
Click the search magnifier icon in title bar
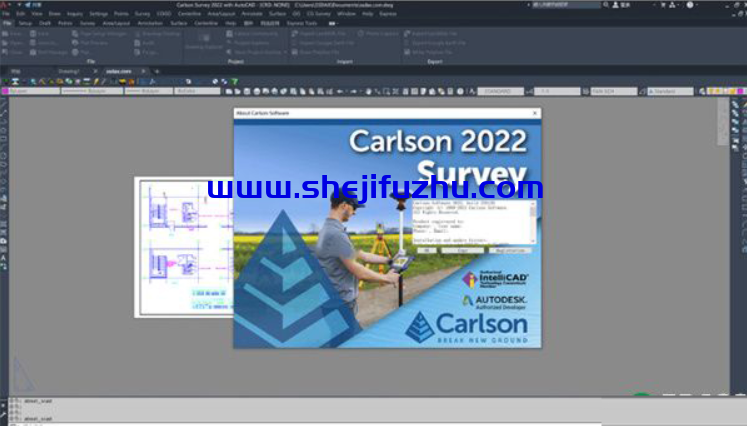click(606, 5)
